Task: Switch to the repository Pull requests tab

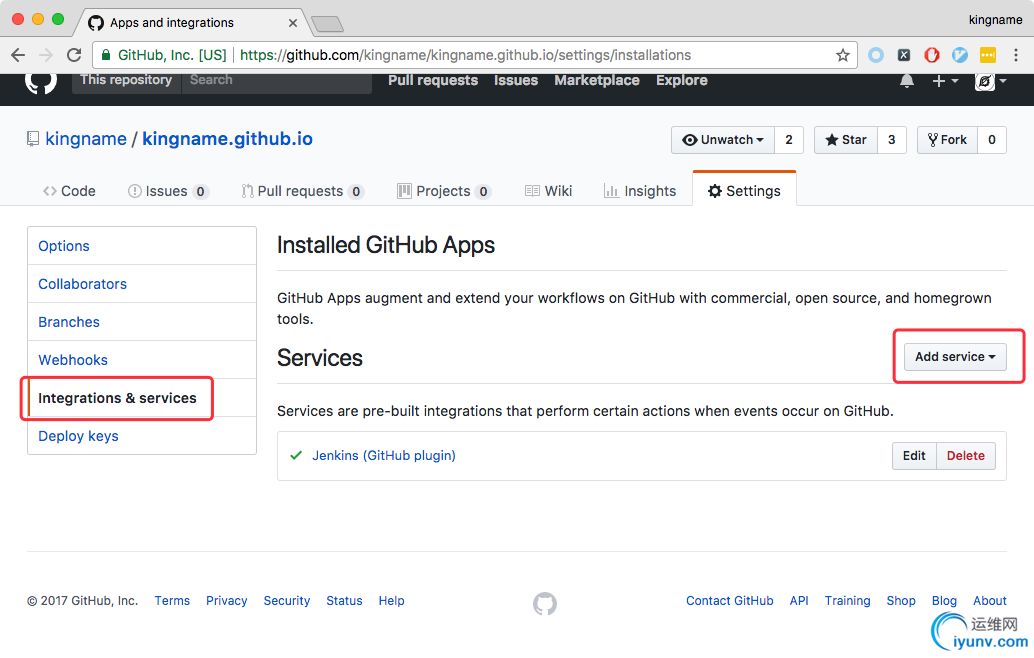Action: coord(303,191)
